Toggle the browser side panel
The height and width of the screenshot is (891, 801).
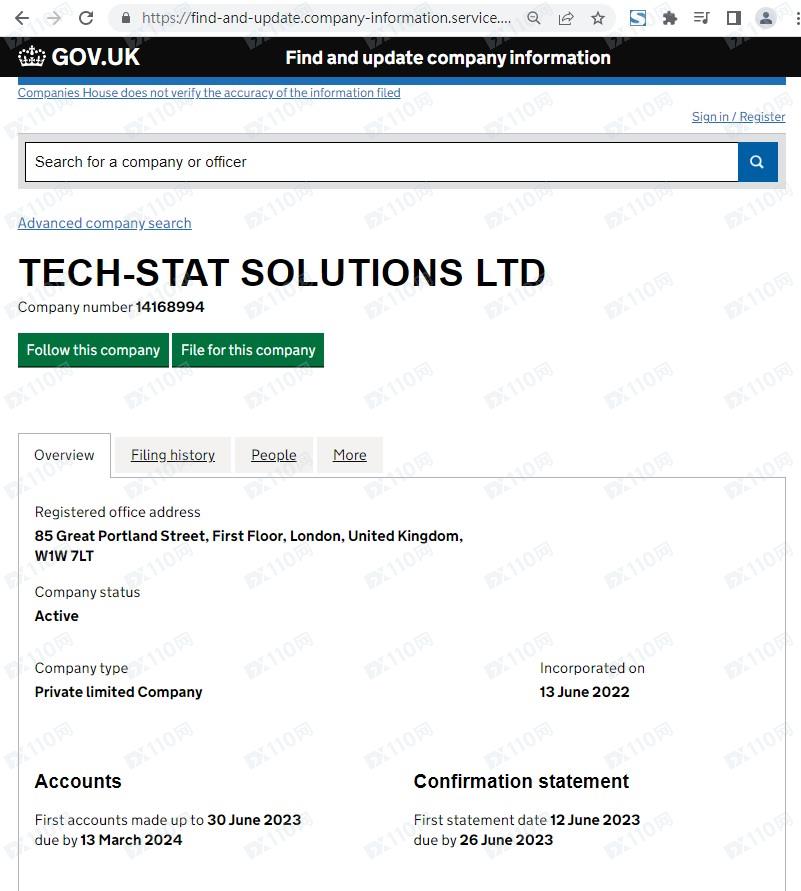click(733, 18)
